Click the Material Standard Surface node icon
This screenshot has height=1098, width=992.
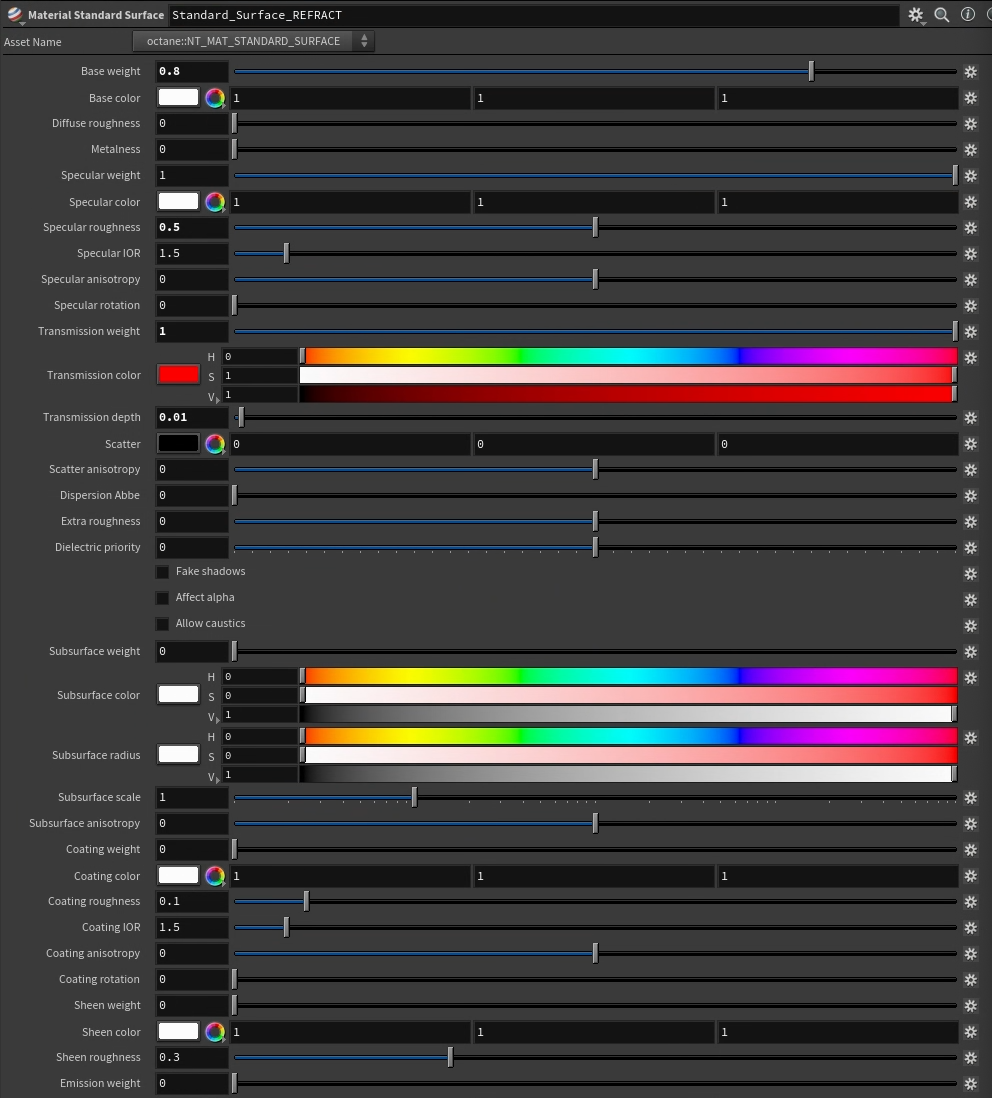[15, 15]
